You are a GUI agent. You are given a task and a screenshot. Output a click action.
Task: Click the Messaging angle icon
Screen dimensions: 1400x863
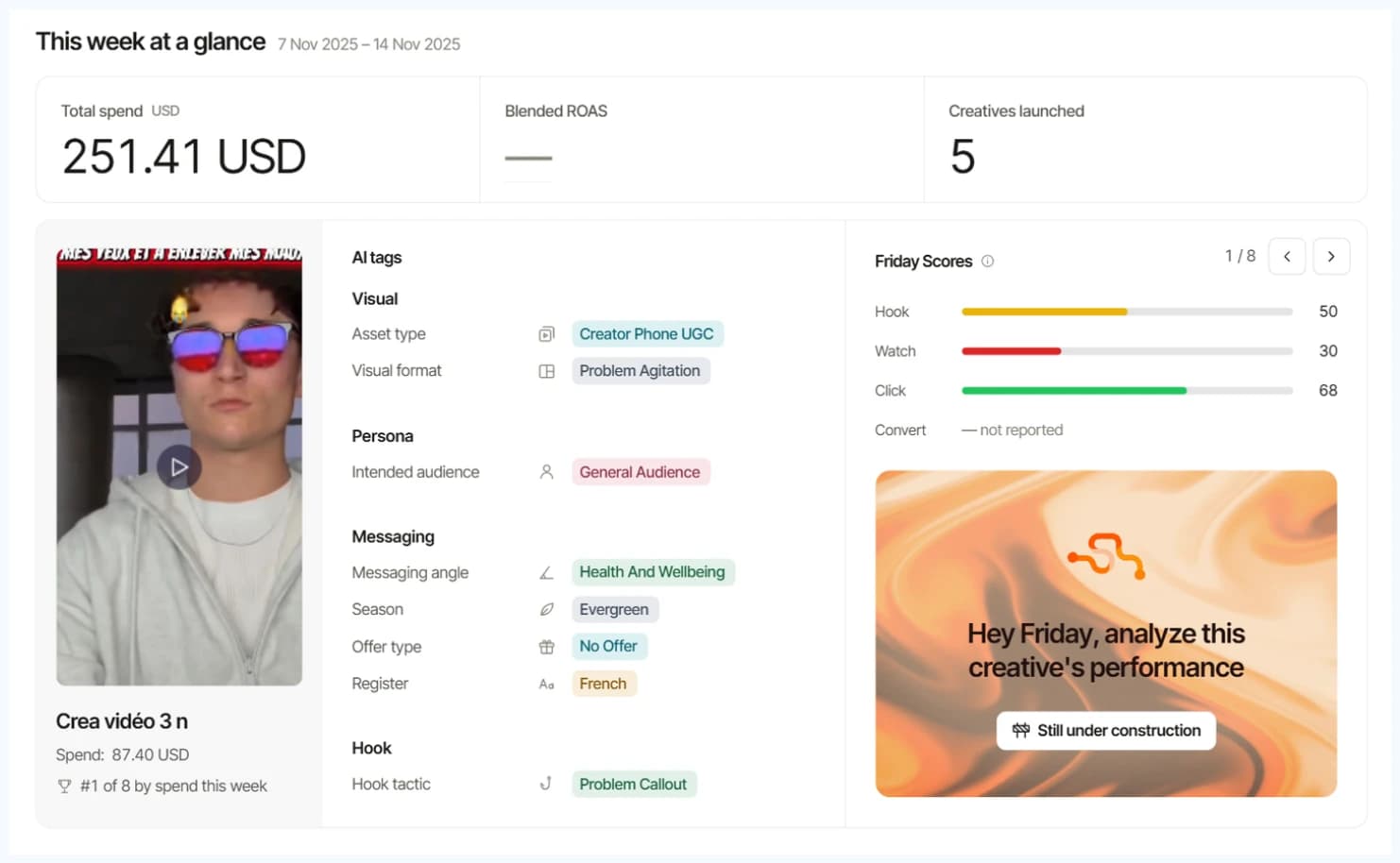tap(546, 572)
